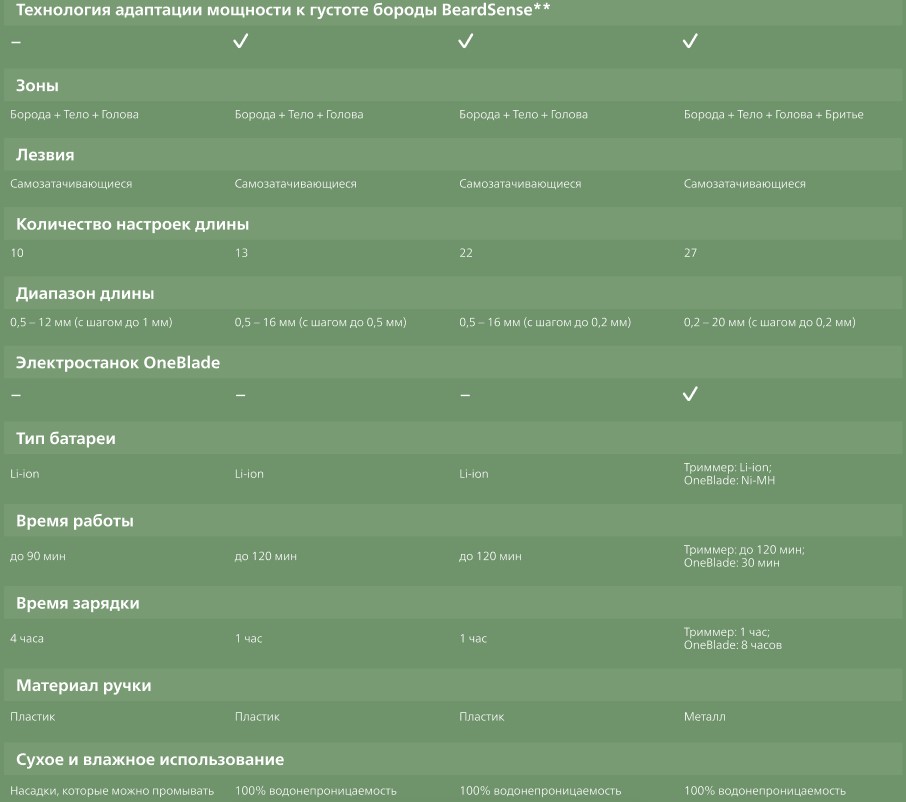906x802 pixels.
Task: Select the Лезвия section header
Action: coord(45,155)
